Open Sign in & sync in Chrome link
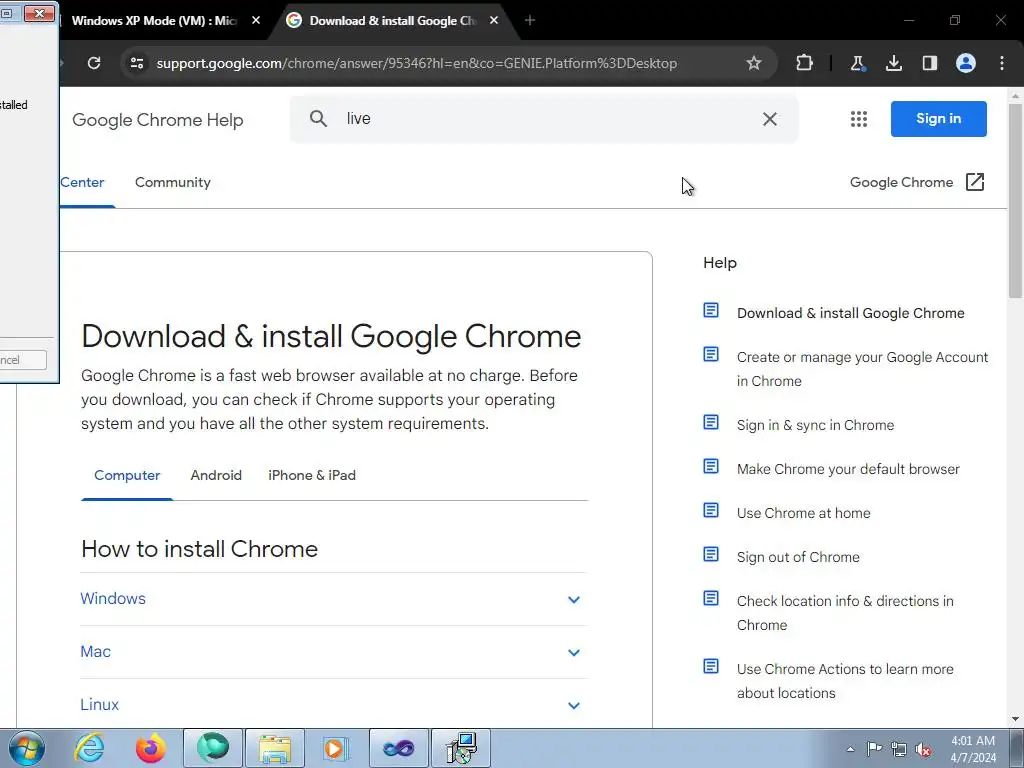 [815, 425]
